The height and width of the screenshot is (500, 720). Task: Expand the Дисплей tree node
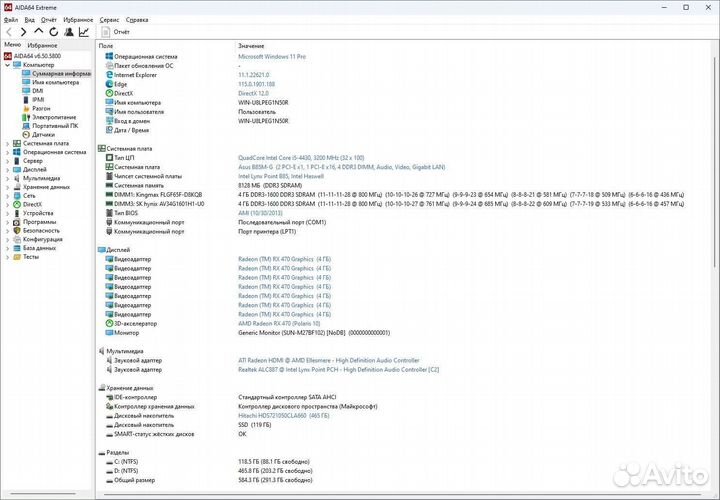tap(7, 169)
